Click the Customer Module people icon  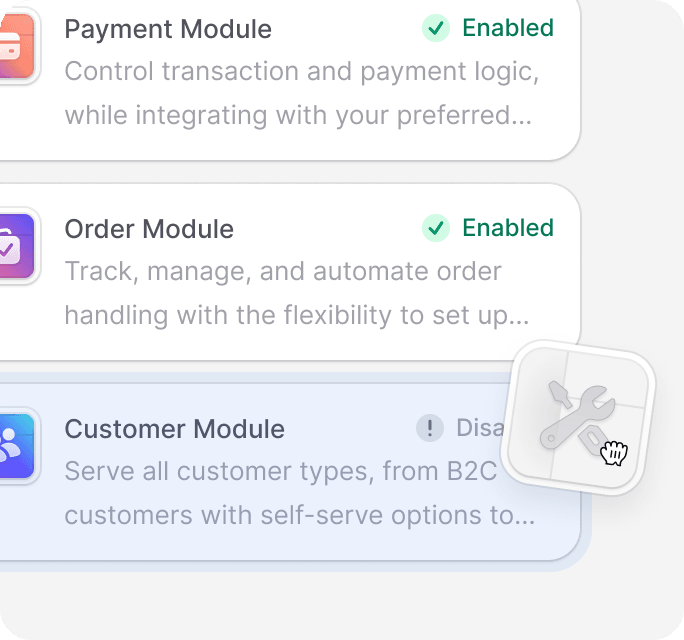[17, 446]
